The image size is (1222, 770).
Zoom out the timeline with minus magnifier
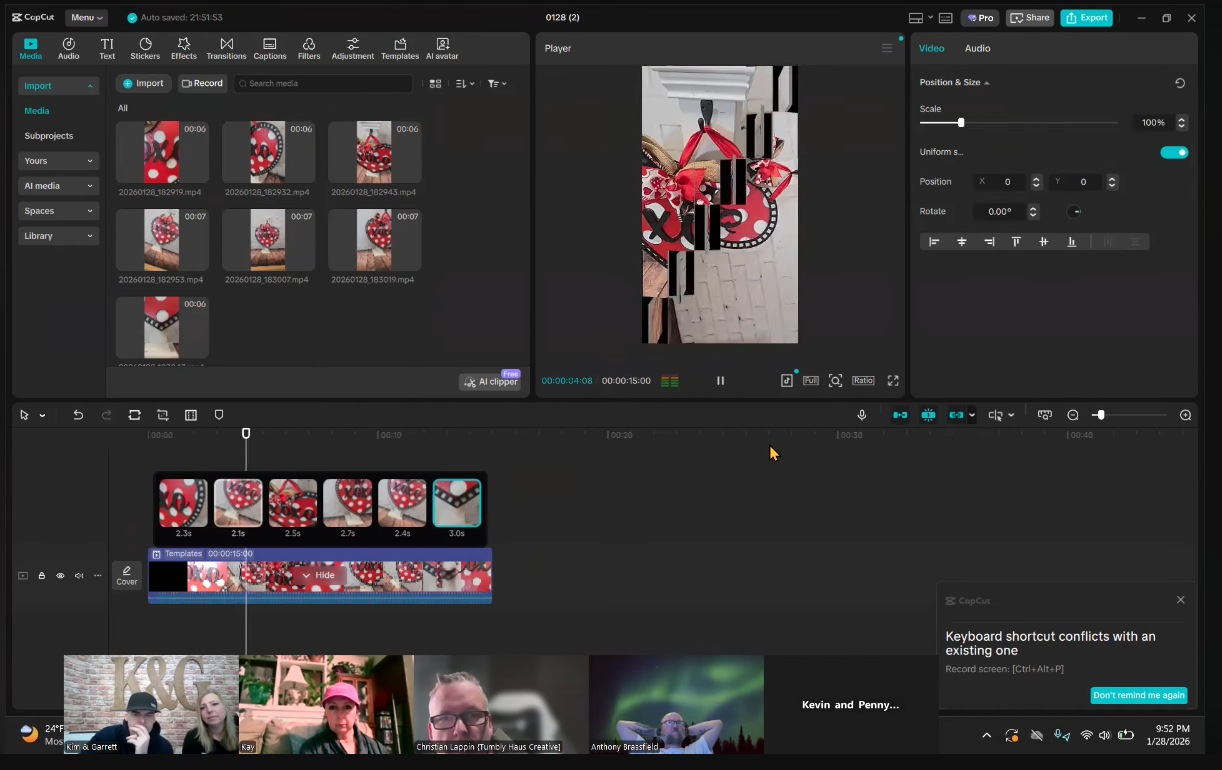1073,415
